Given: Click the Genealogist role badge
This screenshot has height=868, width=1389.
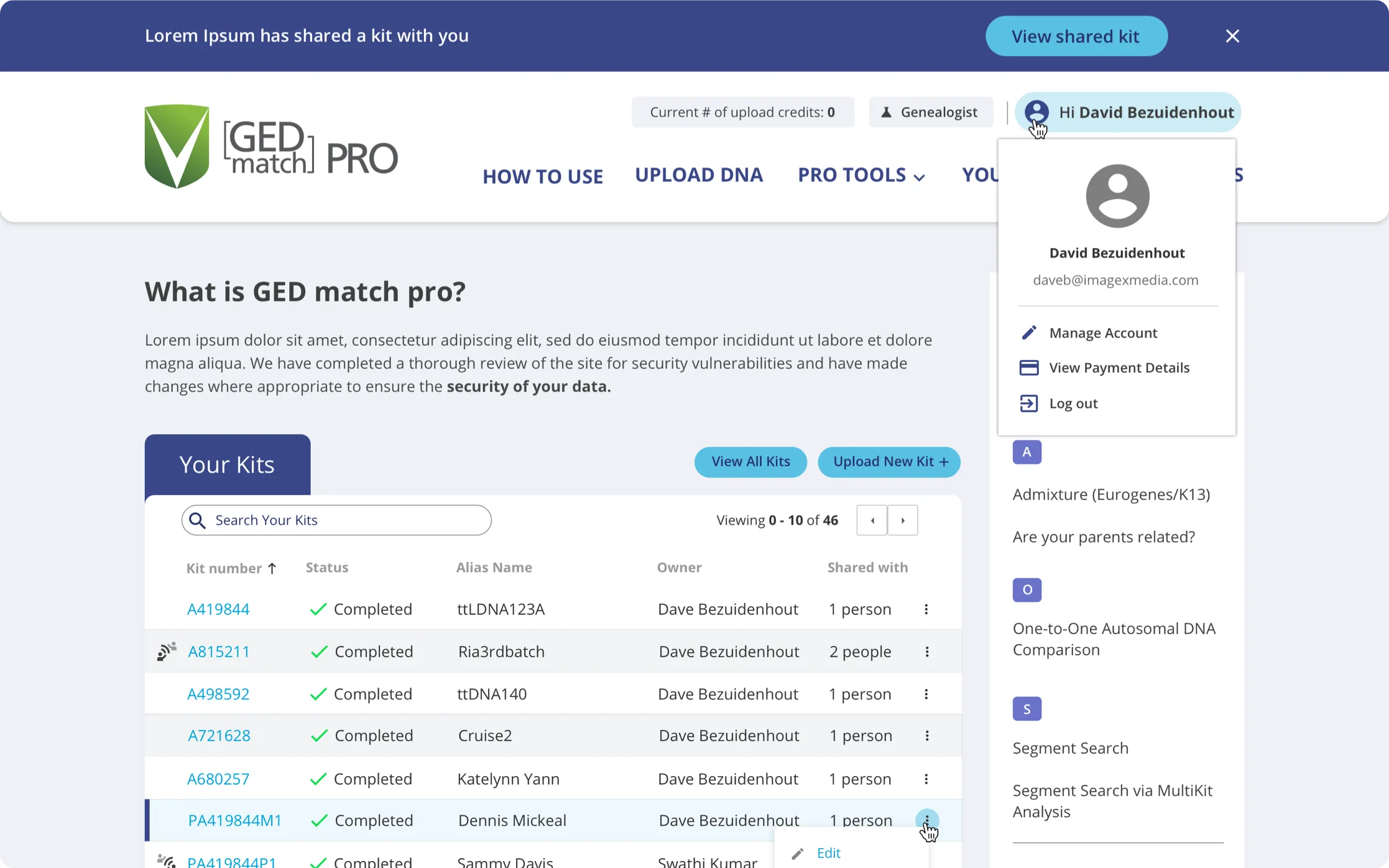Looking at the screenshot, I should click(931, 112).
